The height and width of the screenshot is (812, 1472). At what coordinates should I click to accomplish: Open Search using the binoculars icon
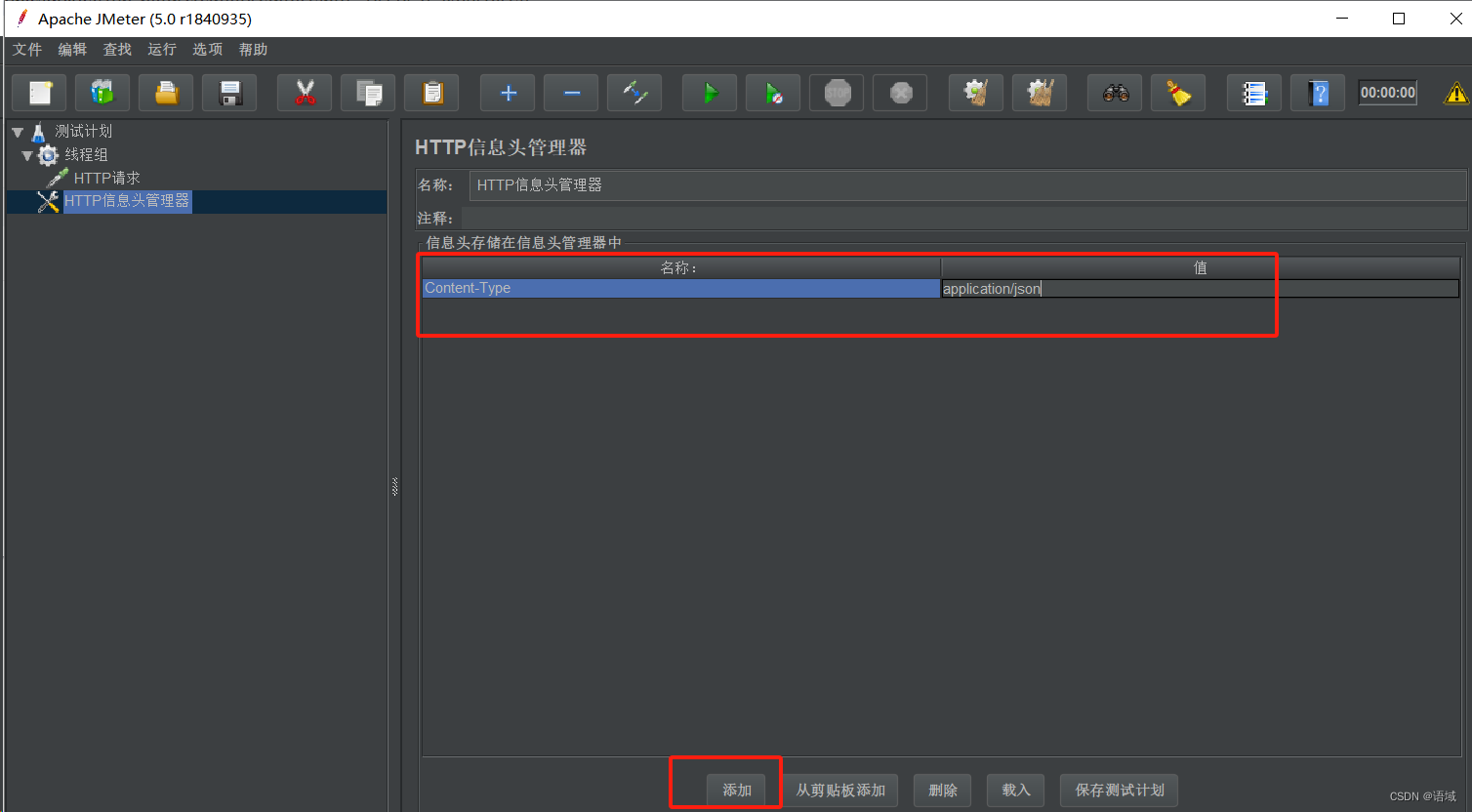(1115, 93)
